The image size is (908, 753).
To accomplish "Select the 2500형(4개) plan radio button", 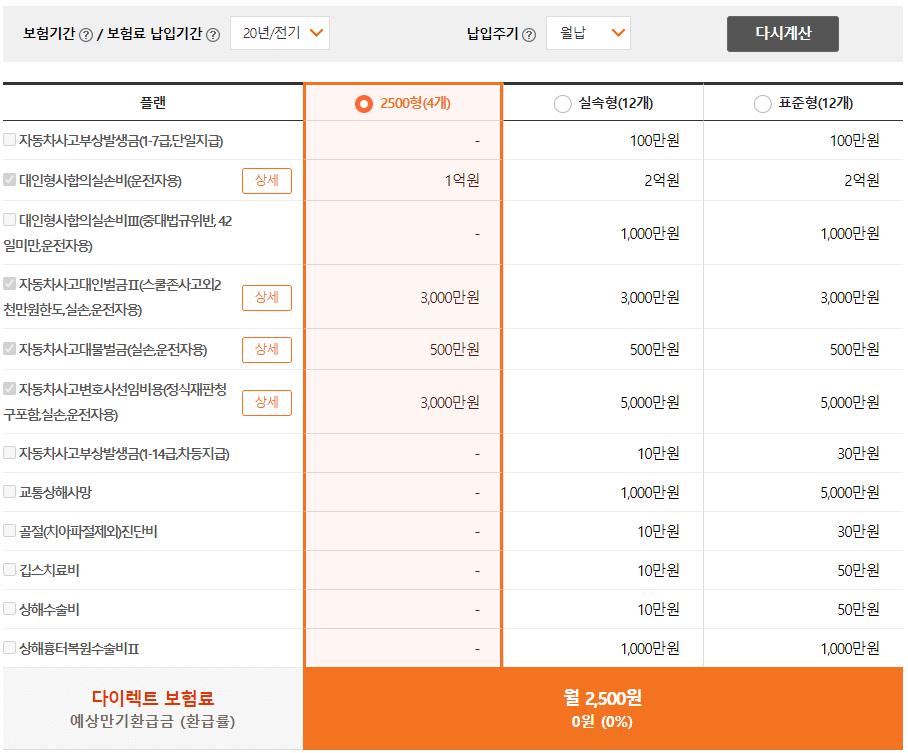I will pyautogui.click(x=364, y=104).
